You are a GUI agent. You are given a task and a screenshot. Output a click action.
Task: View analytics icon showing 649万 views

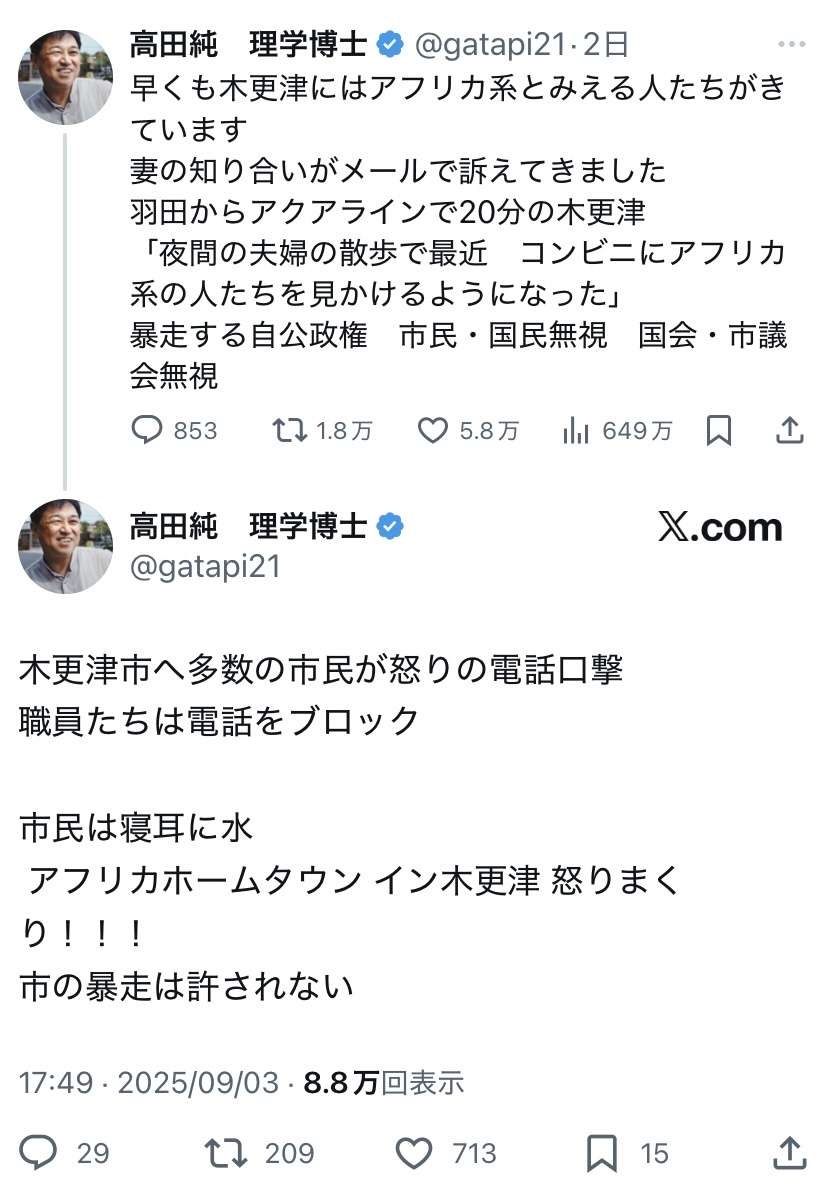[575, 430]
